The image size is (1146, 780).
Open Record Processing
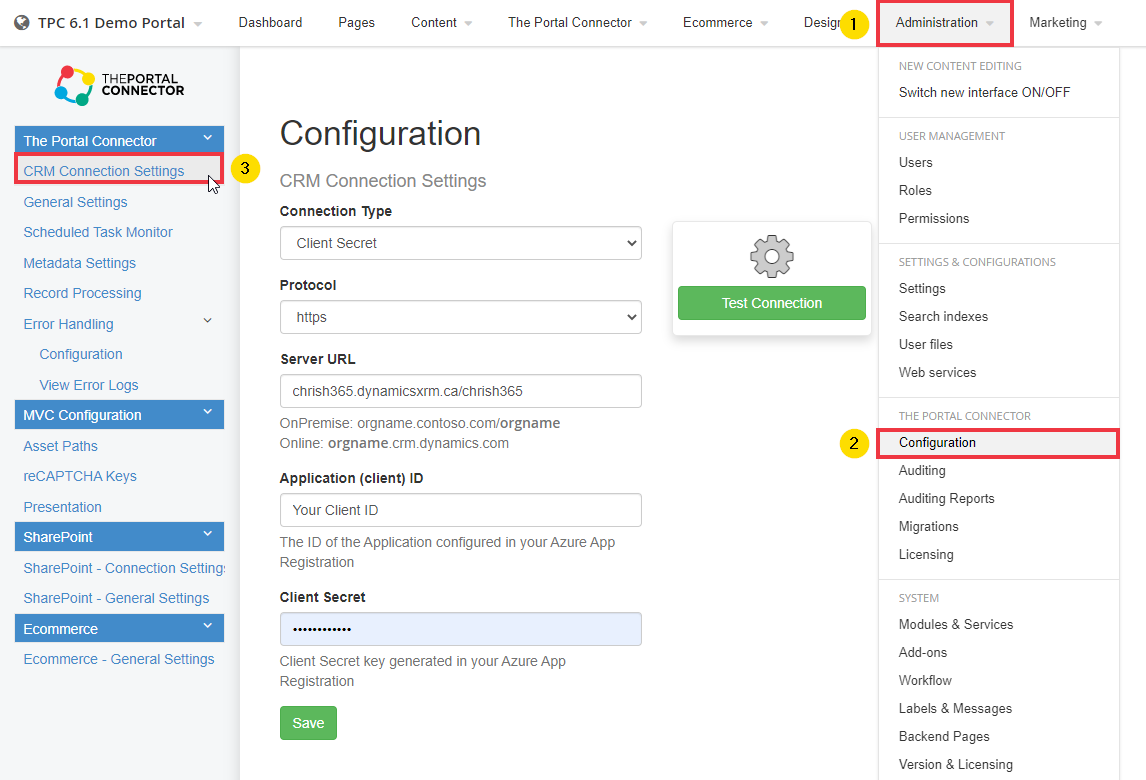click(83, 293)
